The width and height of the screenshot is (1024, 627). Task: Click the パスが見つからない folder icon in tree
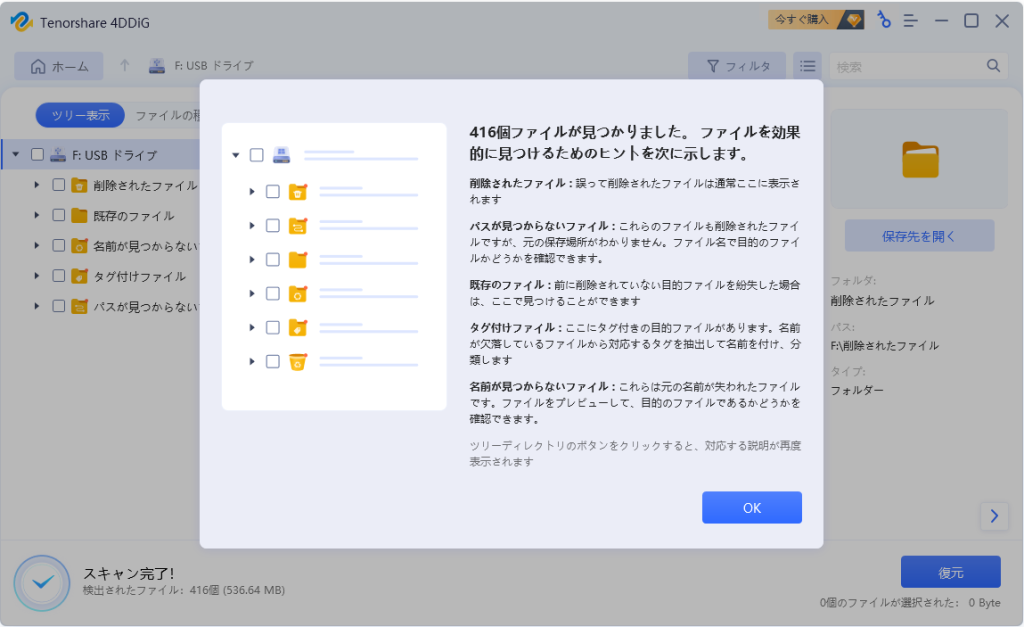pos(79,306)
